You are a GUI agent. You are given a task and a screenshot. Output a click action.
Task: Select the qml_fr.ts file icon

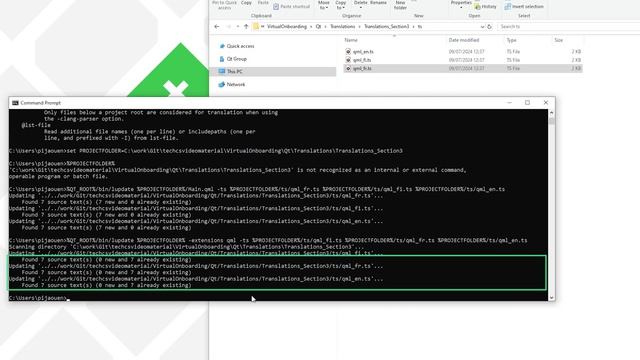(x=348, y=69)
